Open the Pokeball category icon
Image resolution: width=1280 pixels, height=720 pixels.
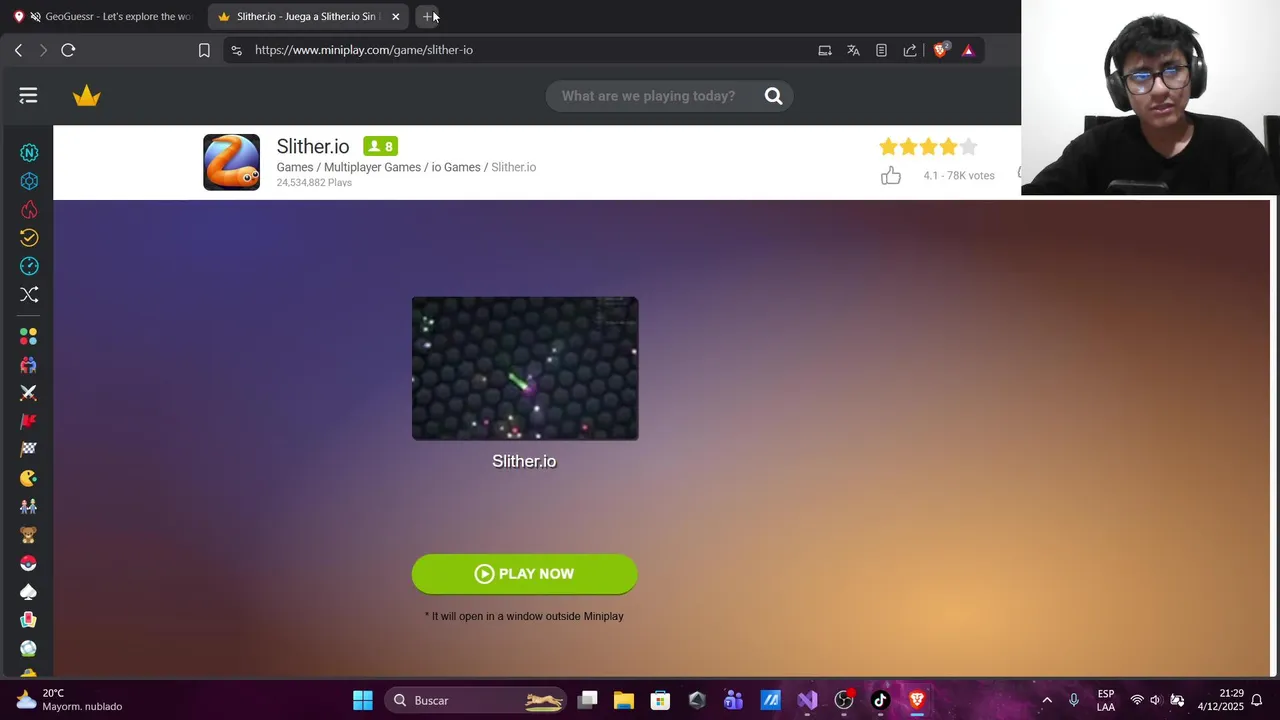28,563
